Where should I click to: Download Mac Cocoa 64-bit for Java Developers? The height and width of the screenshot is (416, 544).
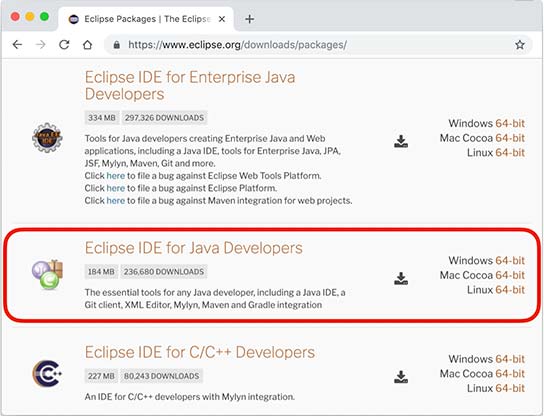tap(510, 275)
